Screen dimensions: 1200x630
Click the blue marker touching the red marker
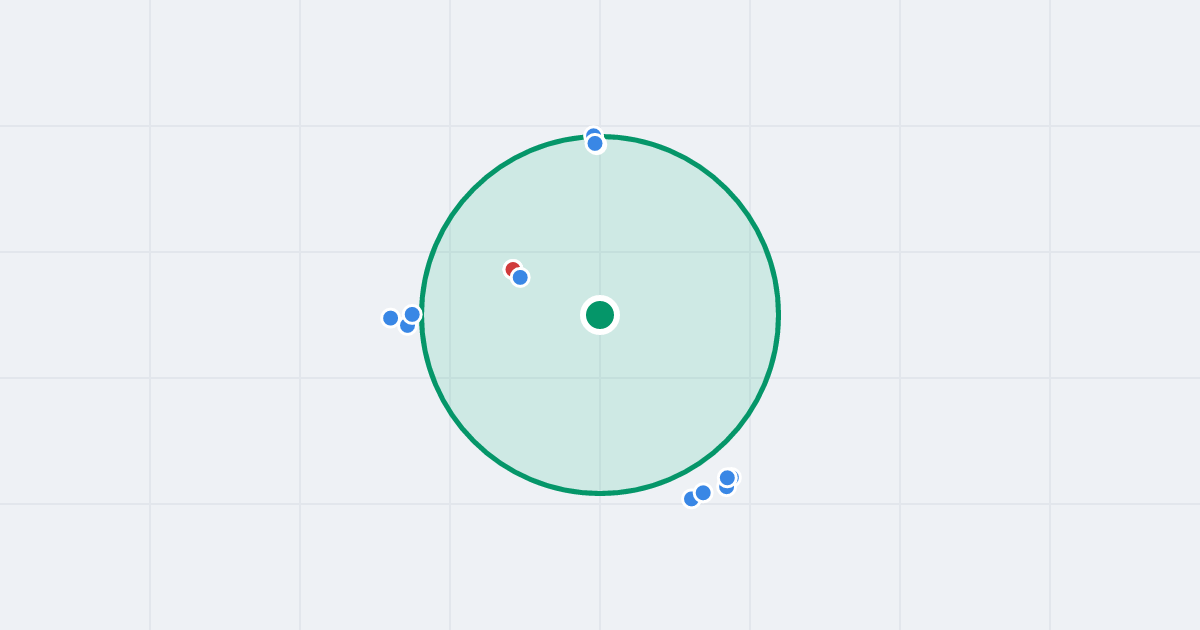(x=520, y=277)
